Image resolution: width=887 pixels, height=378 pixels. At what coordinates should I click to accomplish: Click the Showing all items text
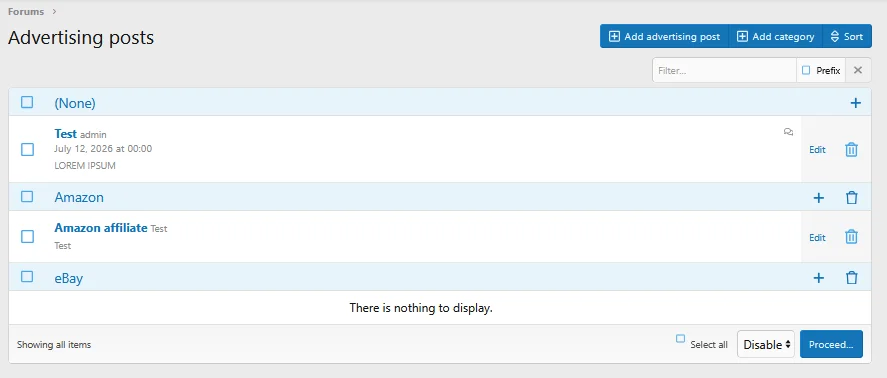54,344
